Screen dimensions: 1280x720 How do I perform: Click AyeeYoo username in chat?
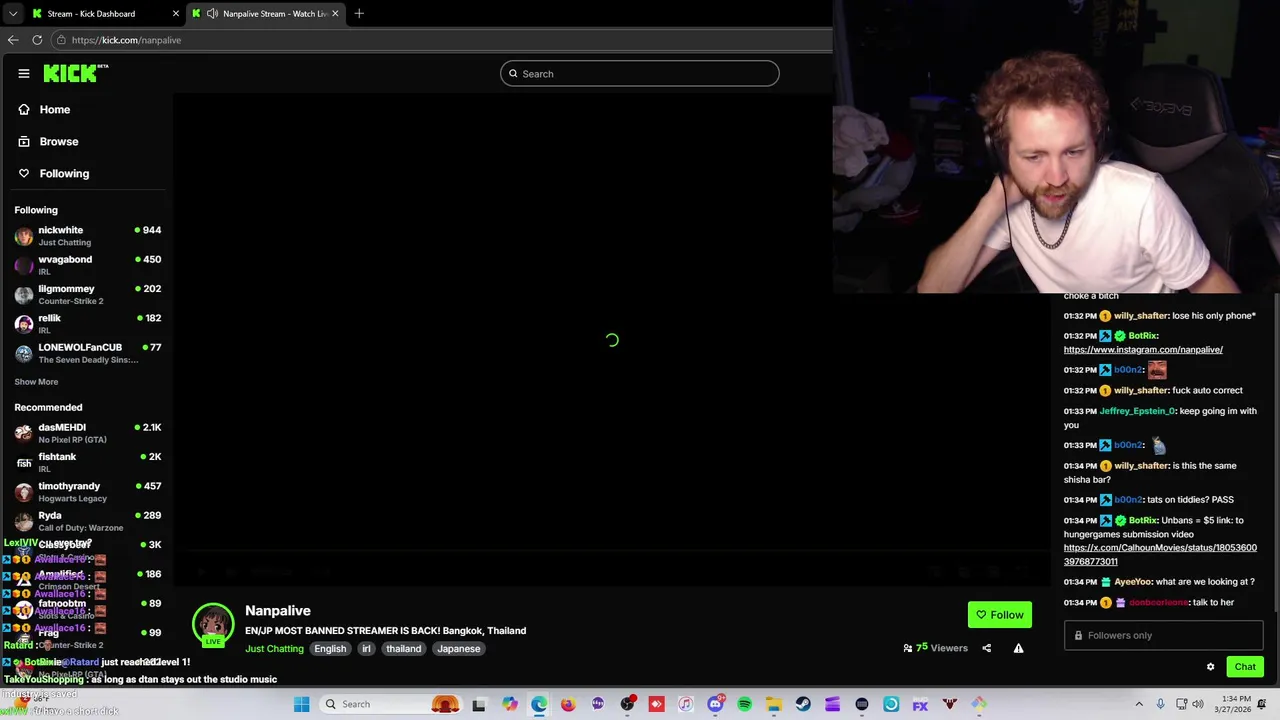click(1133, 582)
